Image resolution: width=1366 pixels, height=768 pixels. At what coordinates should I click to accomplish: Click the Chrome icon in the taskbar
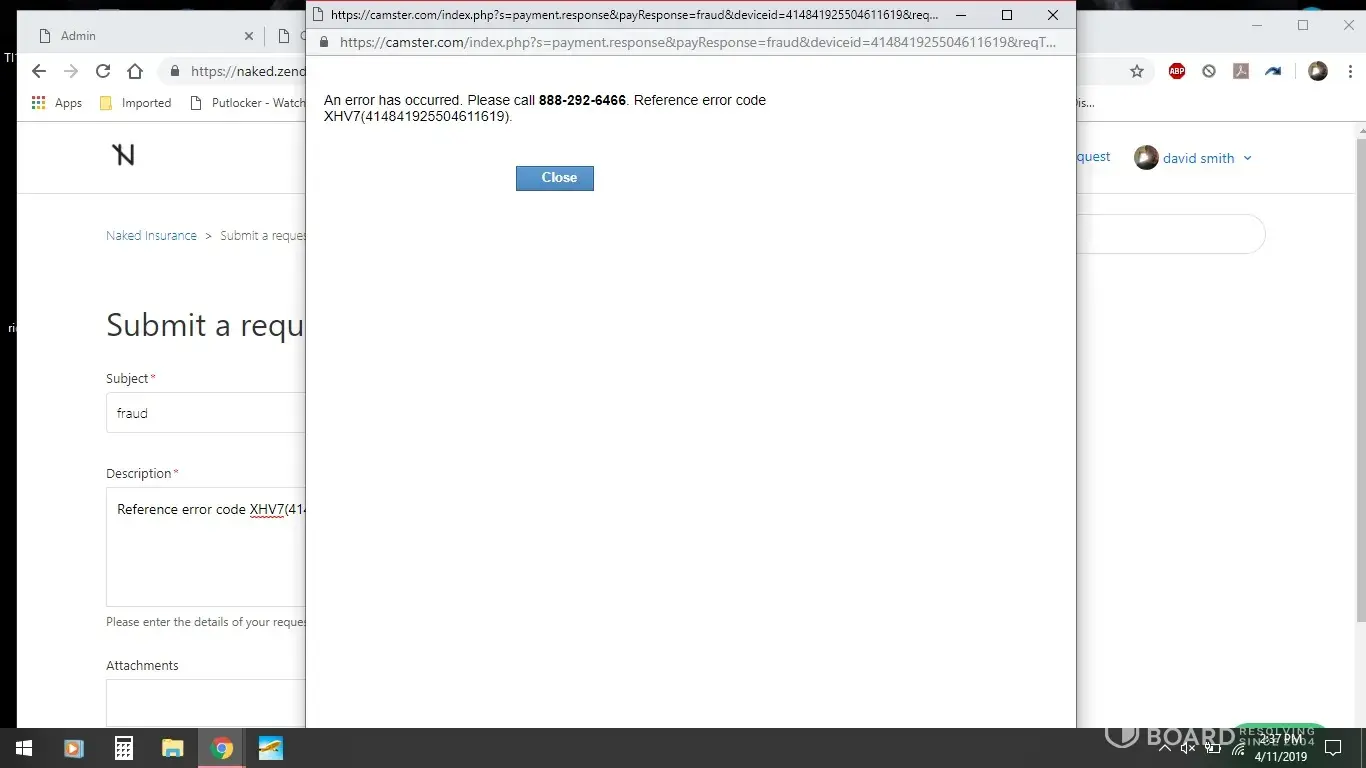[x=222, y=748]
